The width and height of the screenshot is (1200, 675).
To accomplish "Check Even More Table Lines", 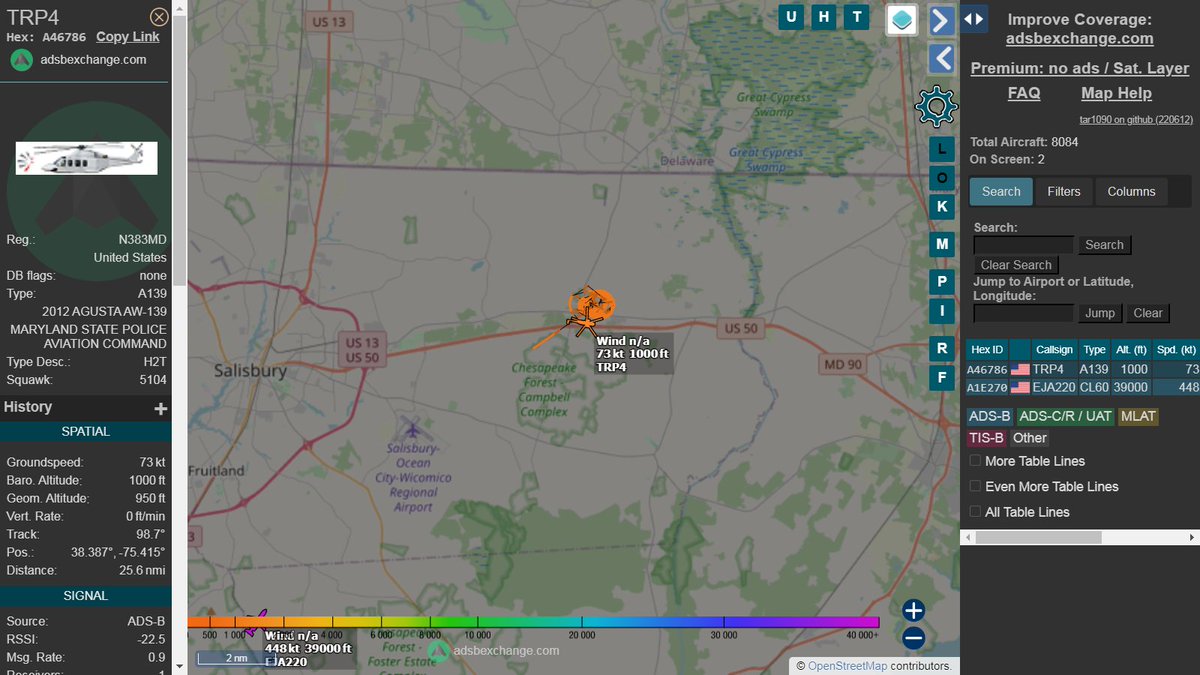I will coord(975,486).
